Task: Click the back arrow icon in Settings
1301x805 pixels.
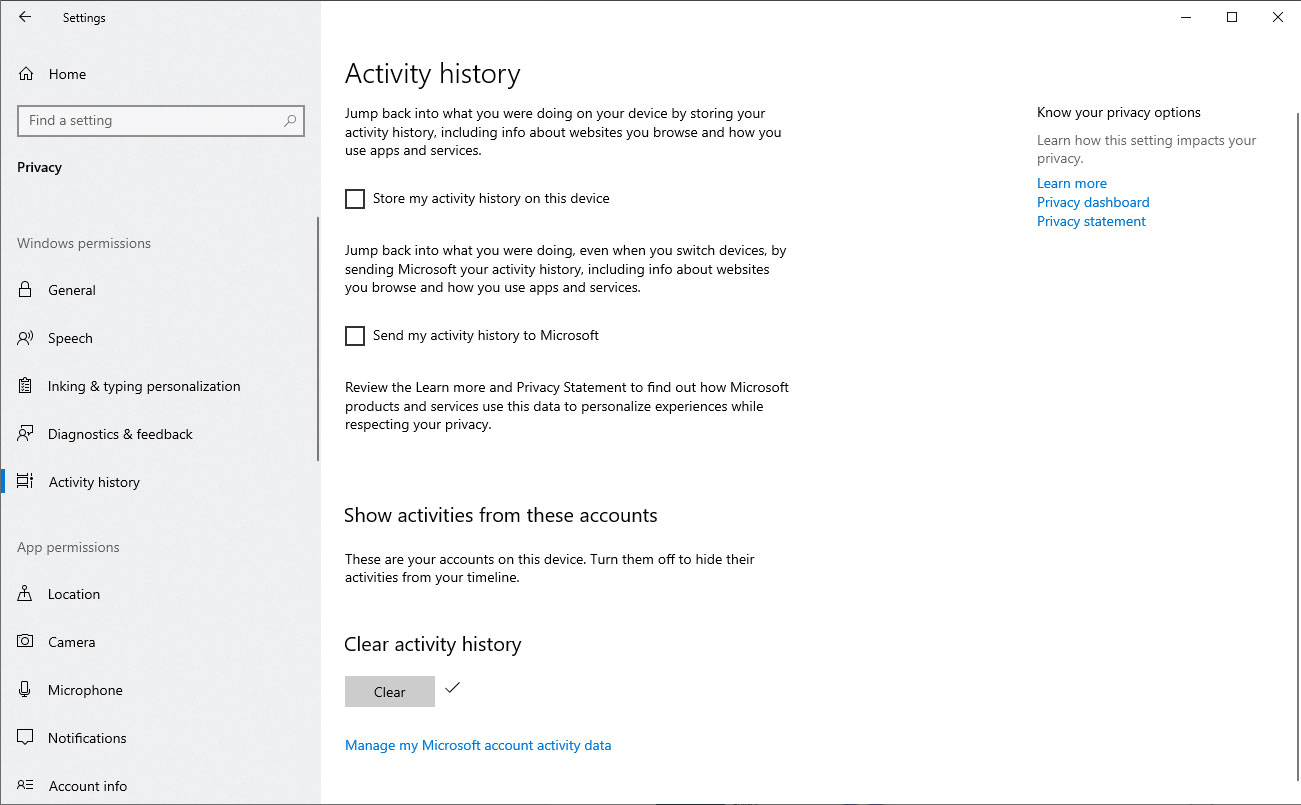Action: pos(25,17)
